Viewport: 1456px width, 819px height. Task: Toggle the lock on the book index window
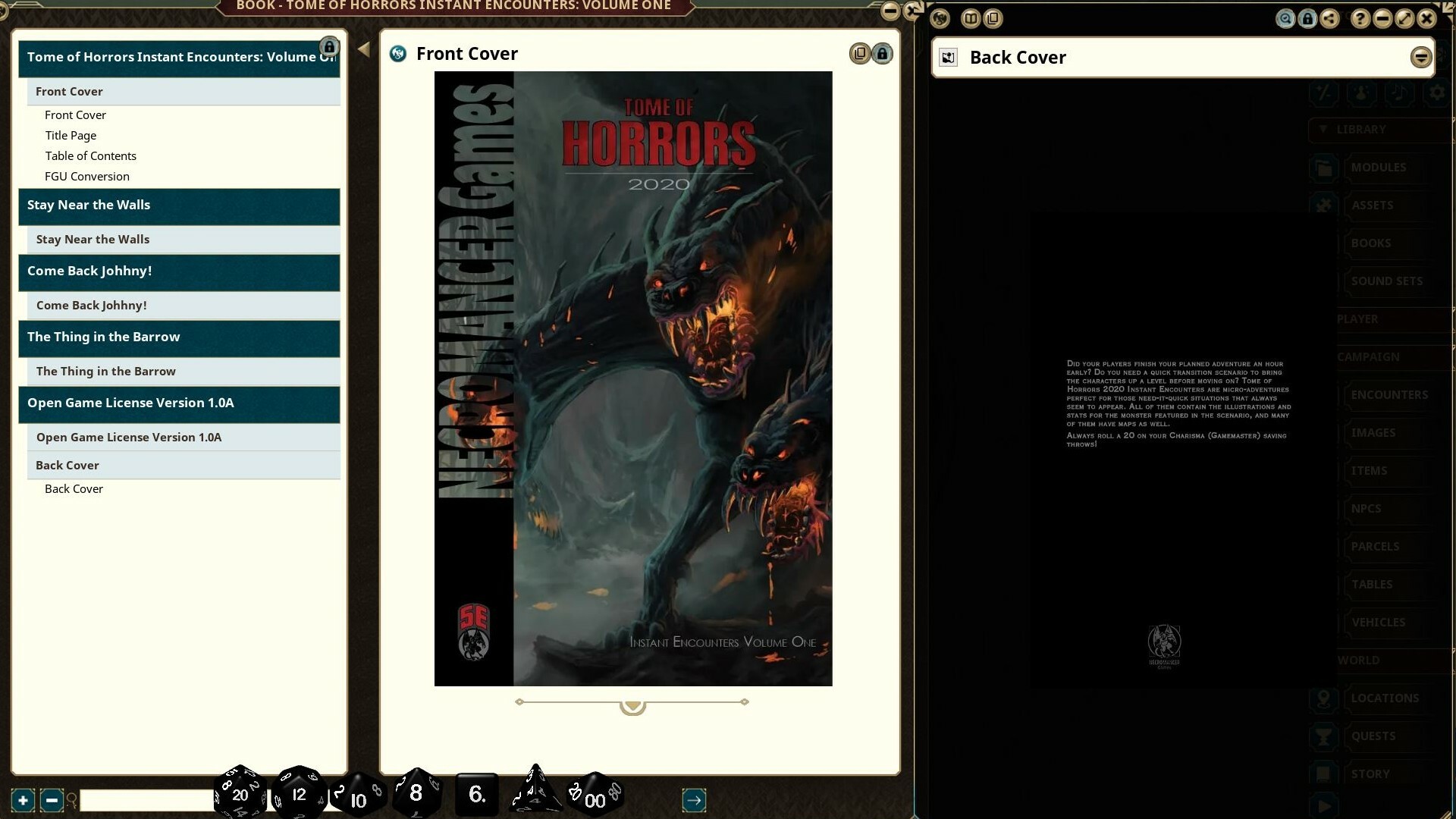tap(329, 45)
